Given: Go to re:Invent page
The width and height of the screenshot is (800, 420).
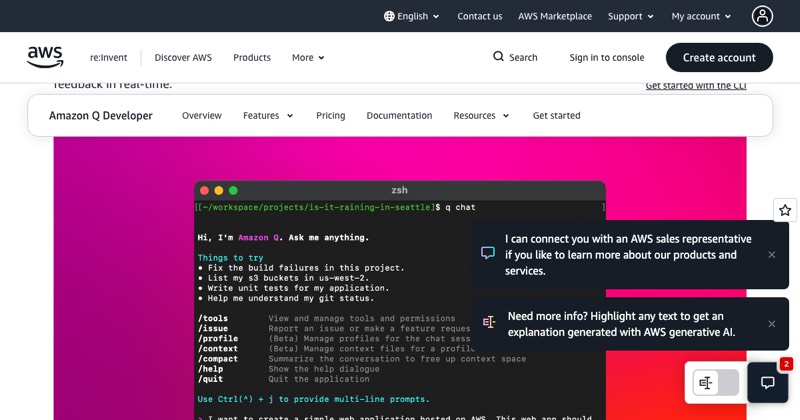Looking at the screenshot, I should click(109, 58).
